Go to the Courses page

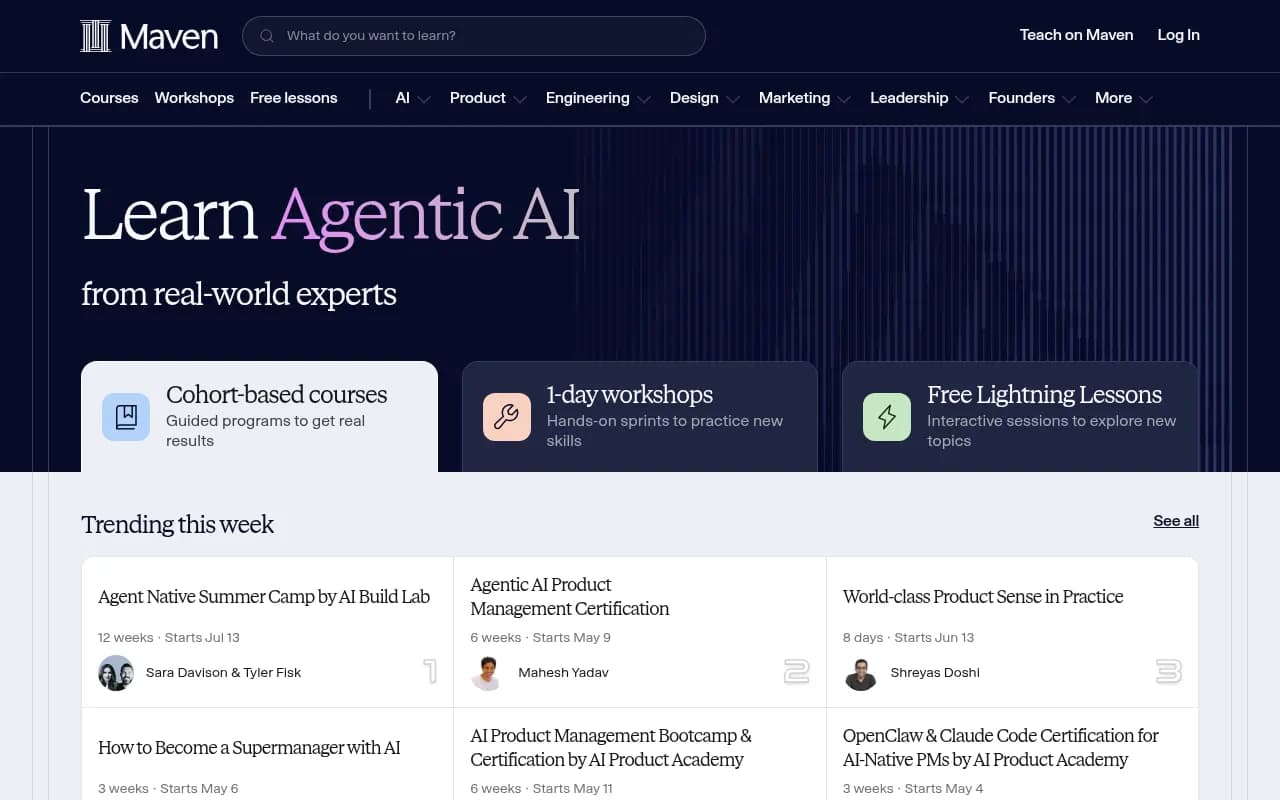109,98
